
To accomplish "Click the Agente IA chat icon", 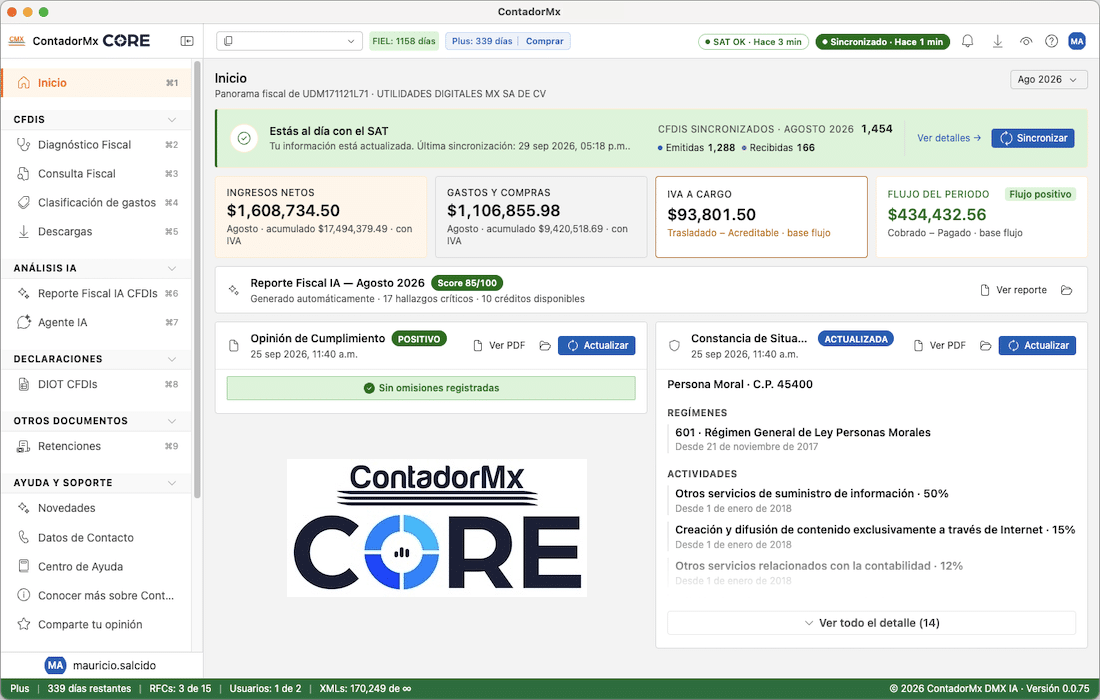I will [24, 322].
